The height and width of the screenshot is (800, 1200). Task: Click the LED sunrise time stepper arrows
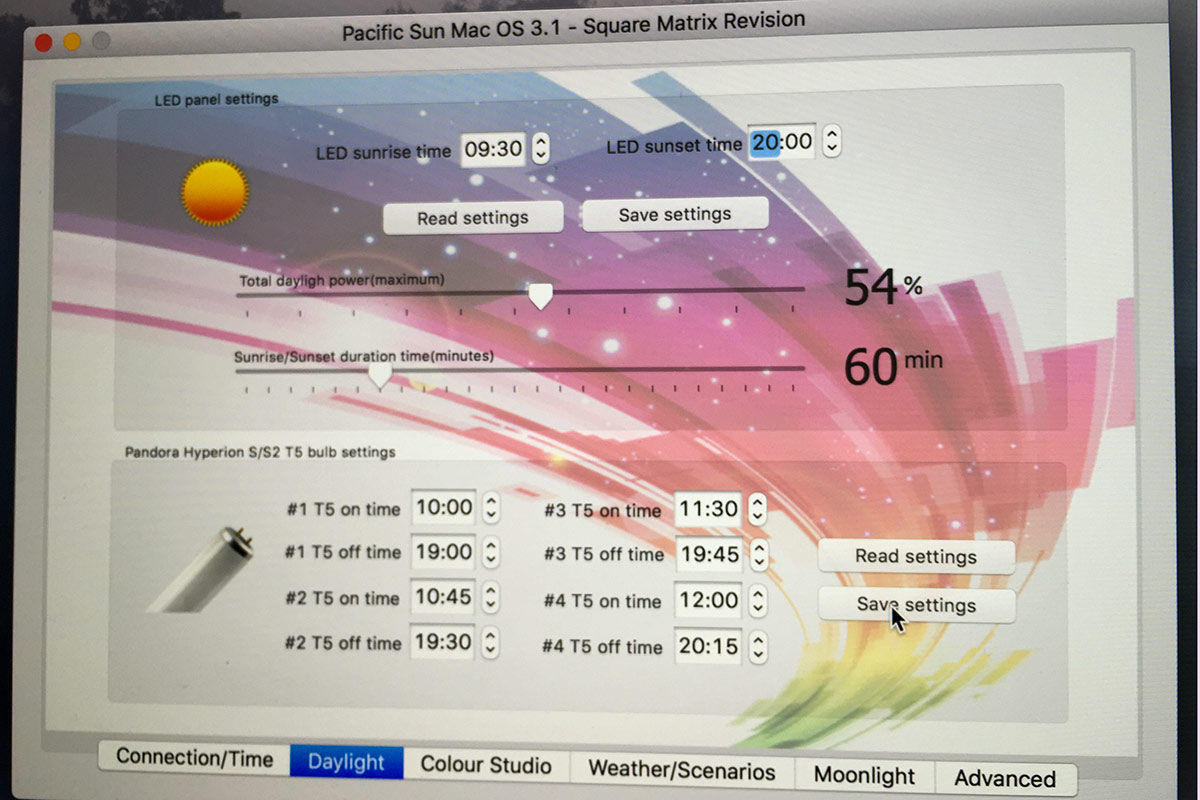(540, 149)
